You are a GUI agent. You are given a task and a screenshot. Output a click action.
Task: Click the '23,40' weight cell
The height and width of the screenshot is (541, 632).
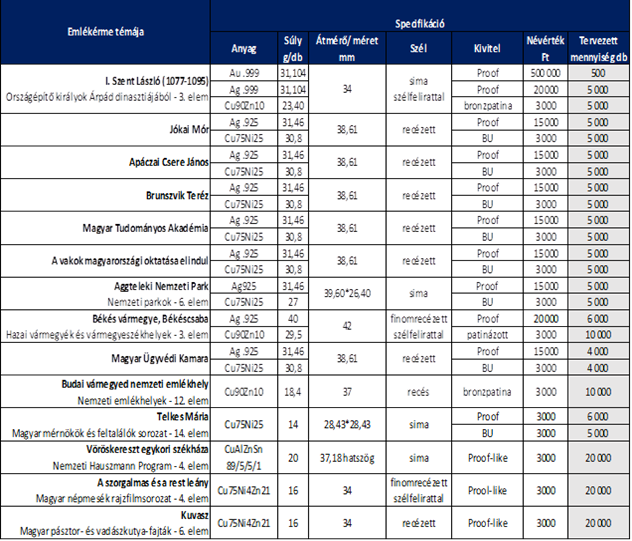[293, 106]
